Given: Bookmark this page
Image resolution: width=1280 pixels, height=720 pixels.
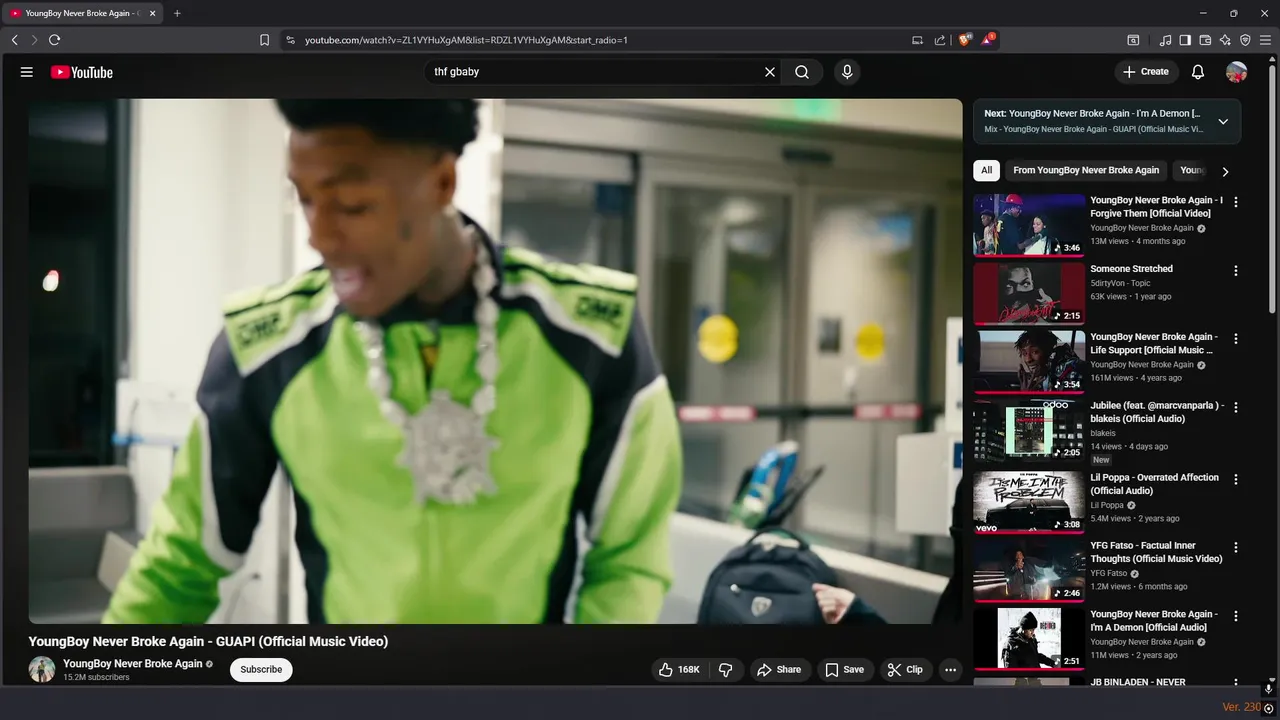Looking at the screenshot, I should 264,40.
